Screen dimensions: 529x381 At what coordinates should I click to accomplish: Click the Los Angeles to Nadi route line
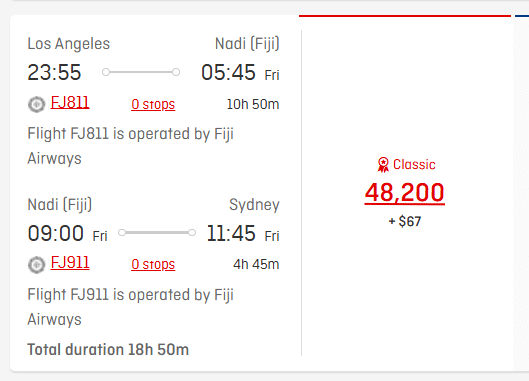pyautogui.click(x=141, y=72)
